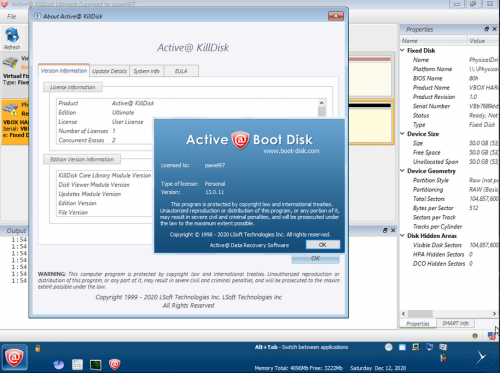Select the Properties tab at panel bottom

tap(418, 324)
